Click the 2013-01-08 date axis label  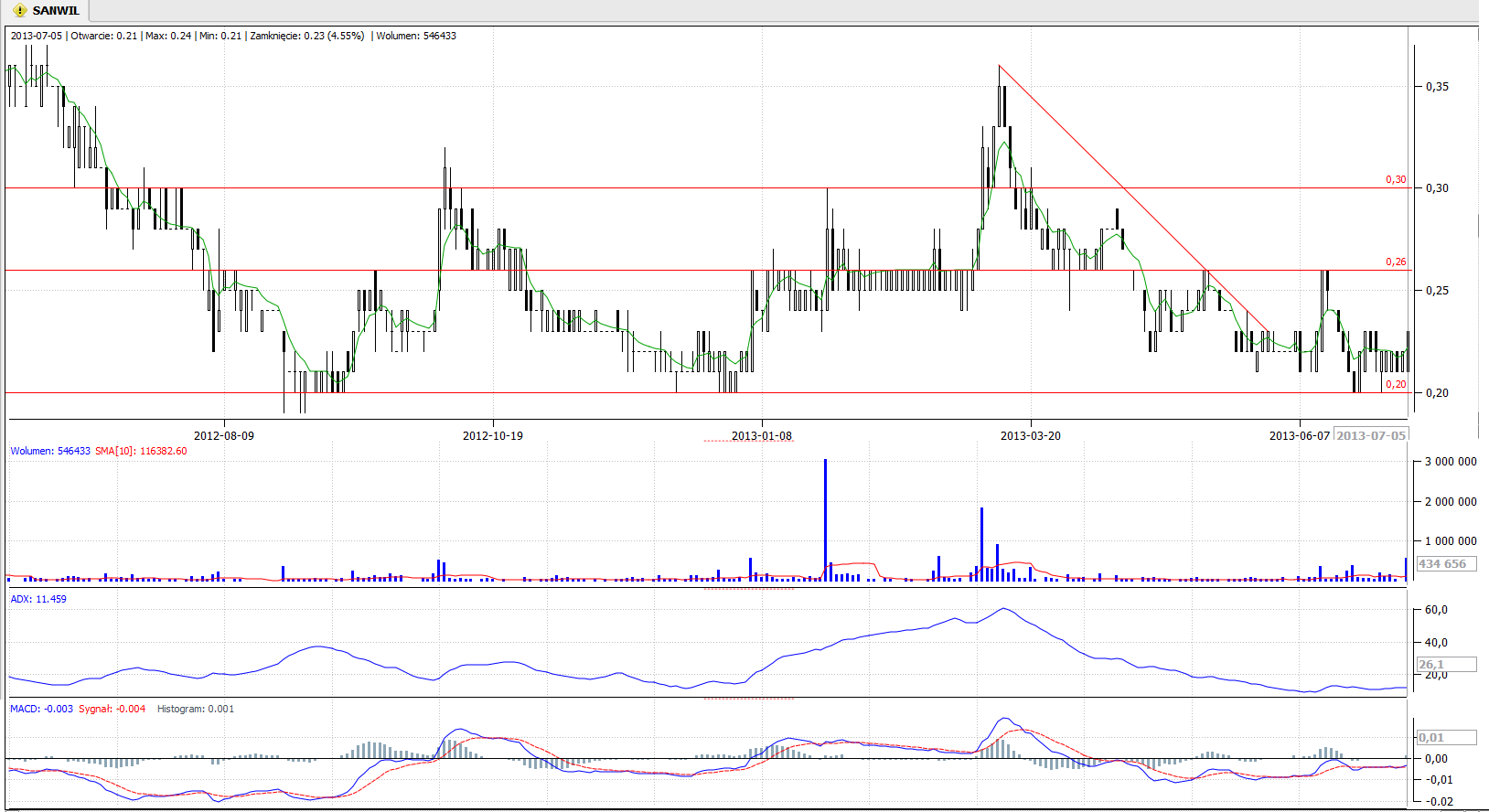762,435
